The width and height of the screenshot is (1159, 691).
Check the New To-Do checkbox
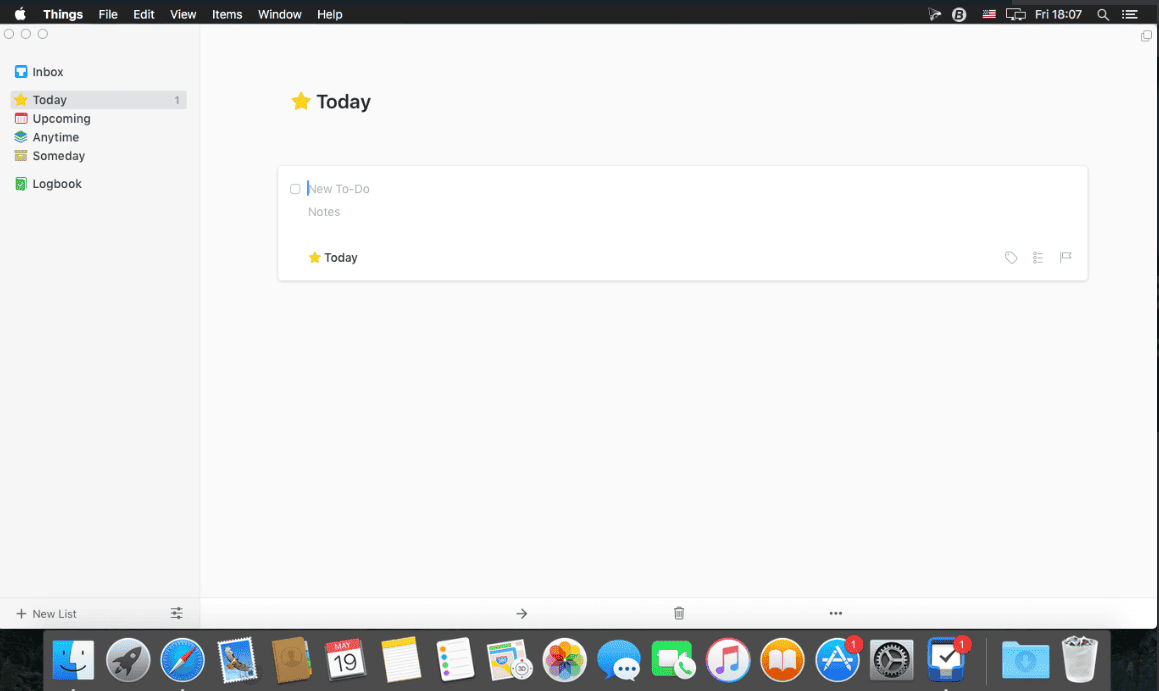pyautogui.click(x=295, y=189)
